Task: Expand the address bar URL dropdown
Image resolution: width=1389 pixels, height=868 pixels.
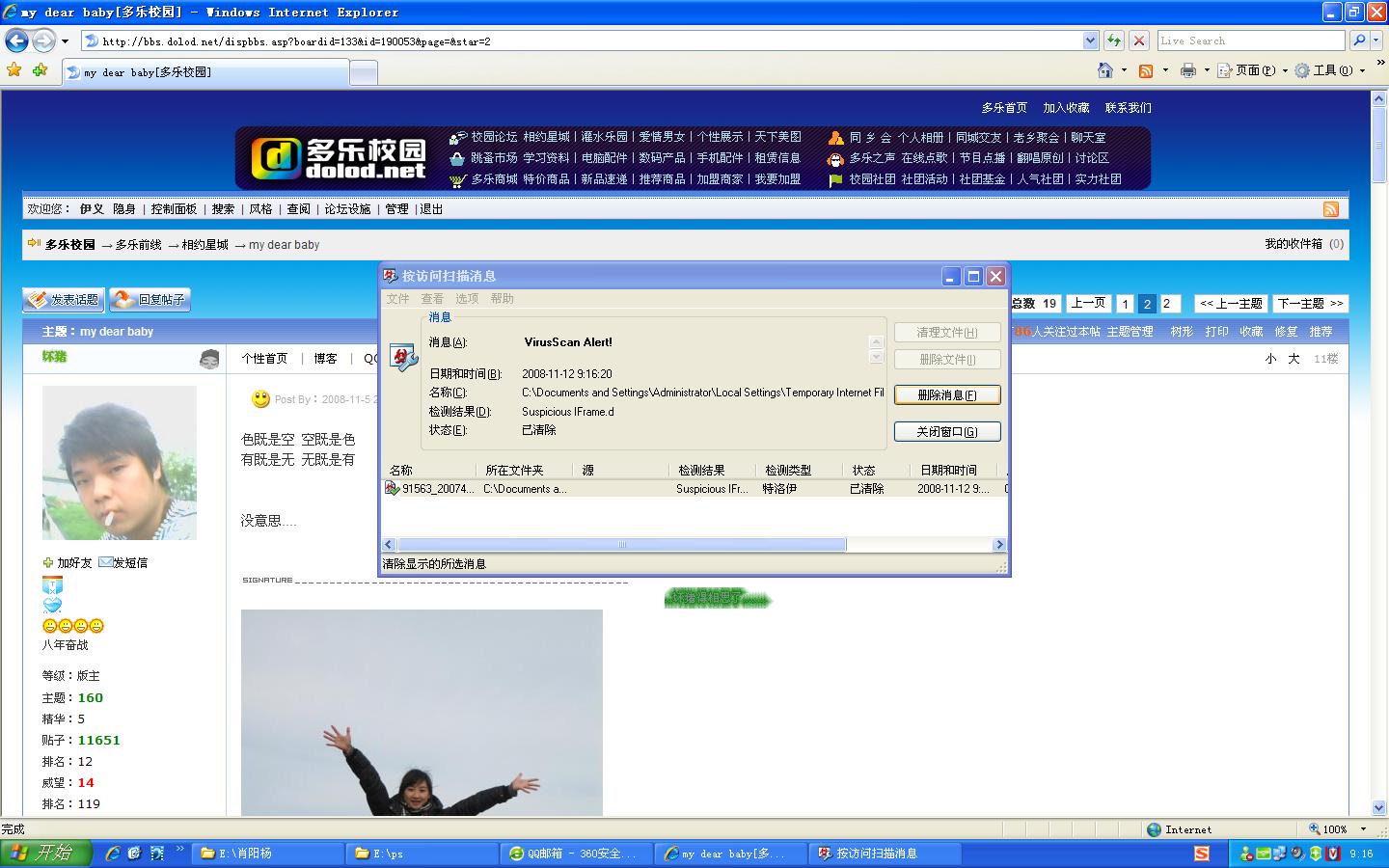Action: [1090, 41]
